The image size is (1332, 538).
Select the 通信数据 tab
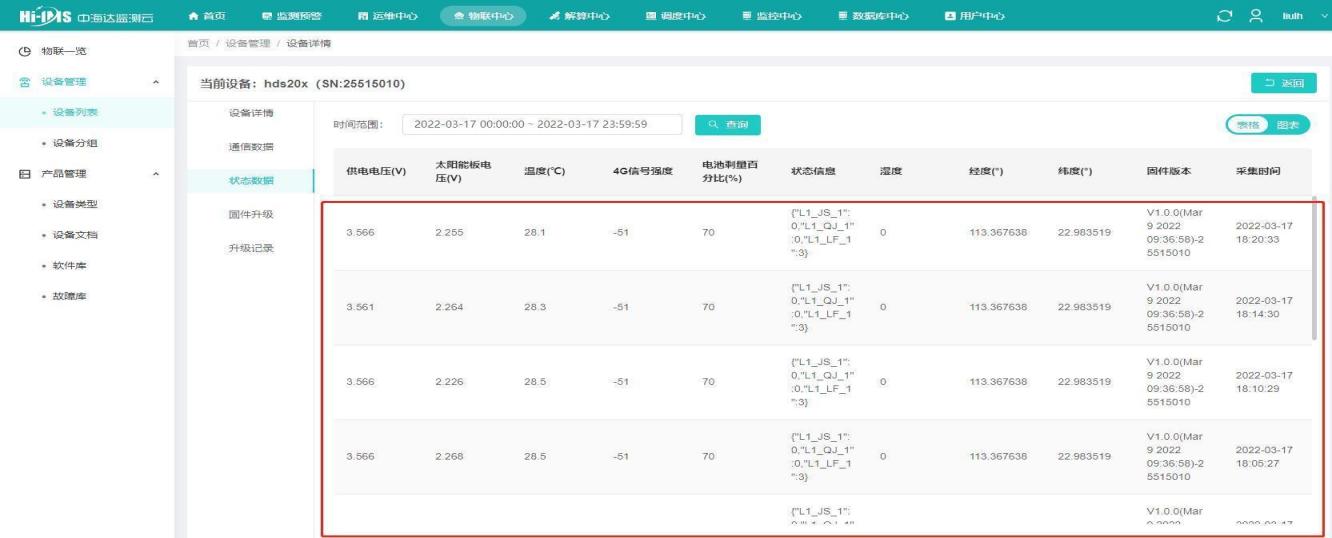click(x=251, y=147)
